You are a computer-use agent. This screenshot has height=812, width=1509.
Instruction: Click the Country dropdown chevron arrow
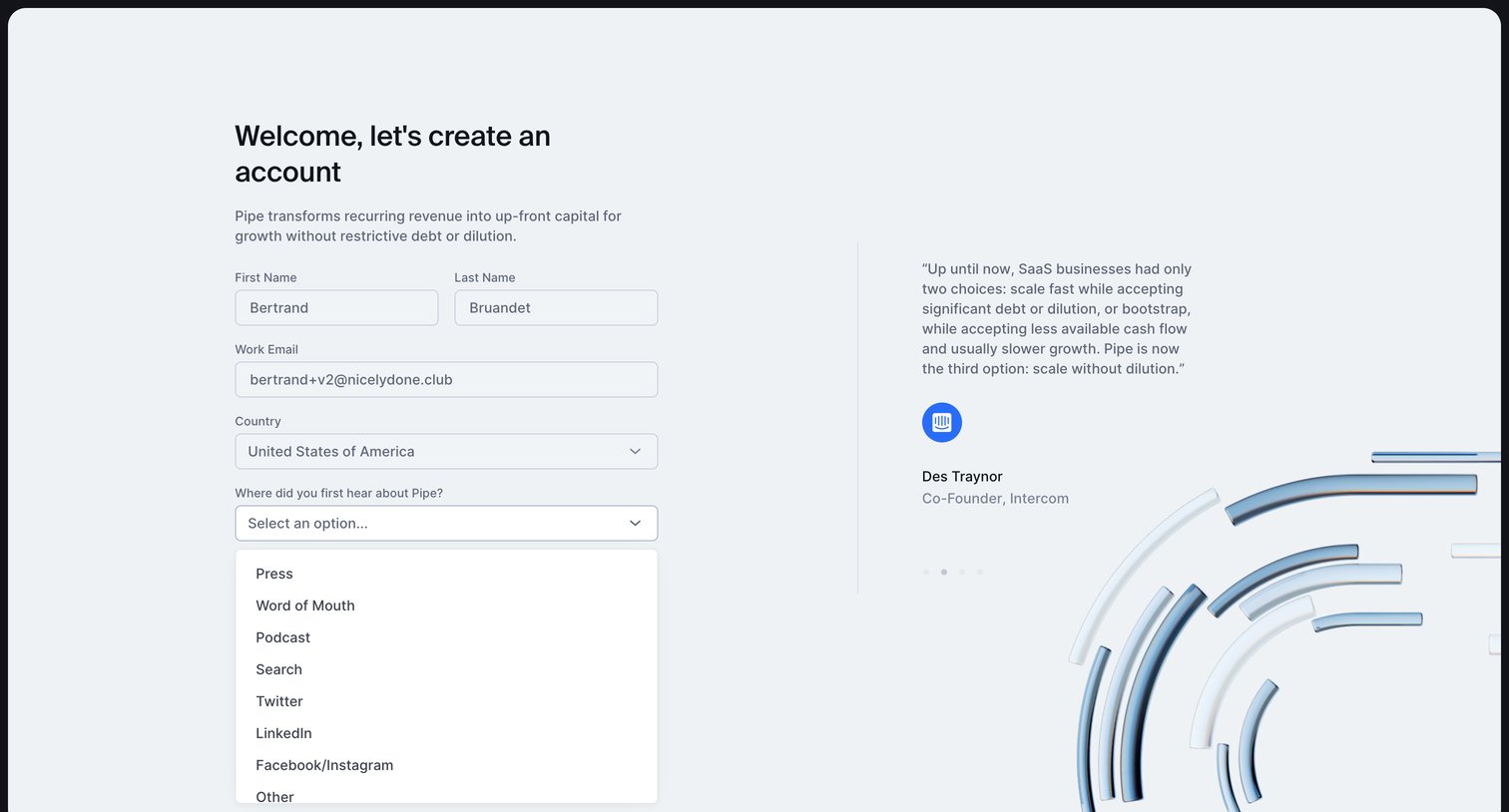tap(635, 451)
